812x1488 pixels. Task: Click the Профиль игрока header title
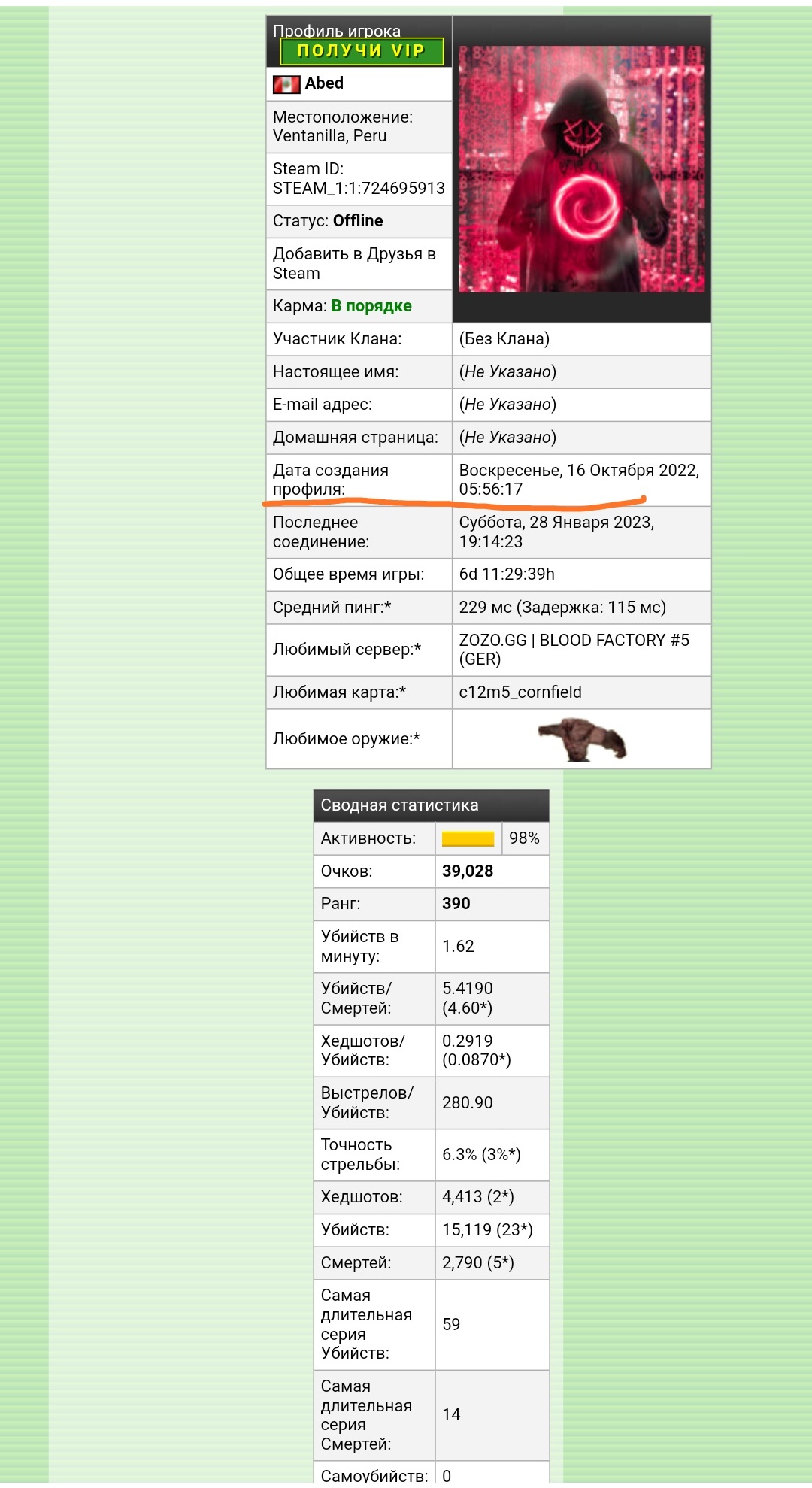[x=336, y=30]
